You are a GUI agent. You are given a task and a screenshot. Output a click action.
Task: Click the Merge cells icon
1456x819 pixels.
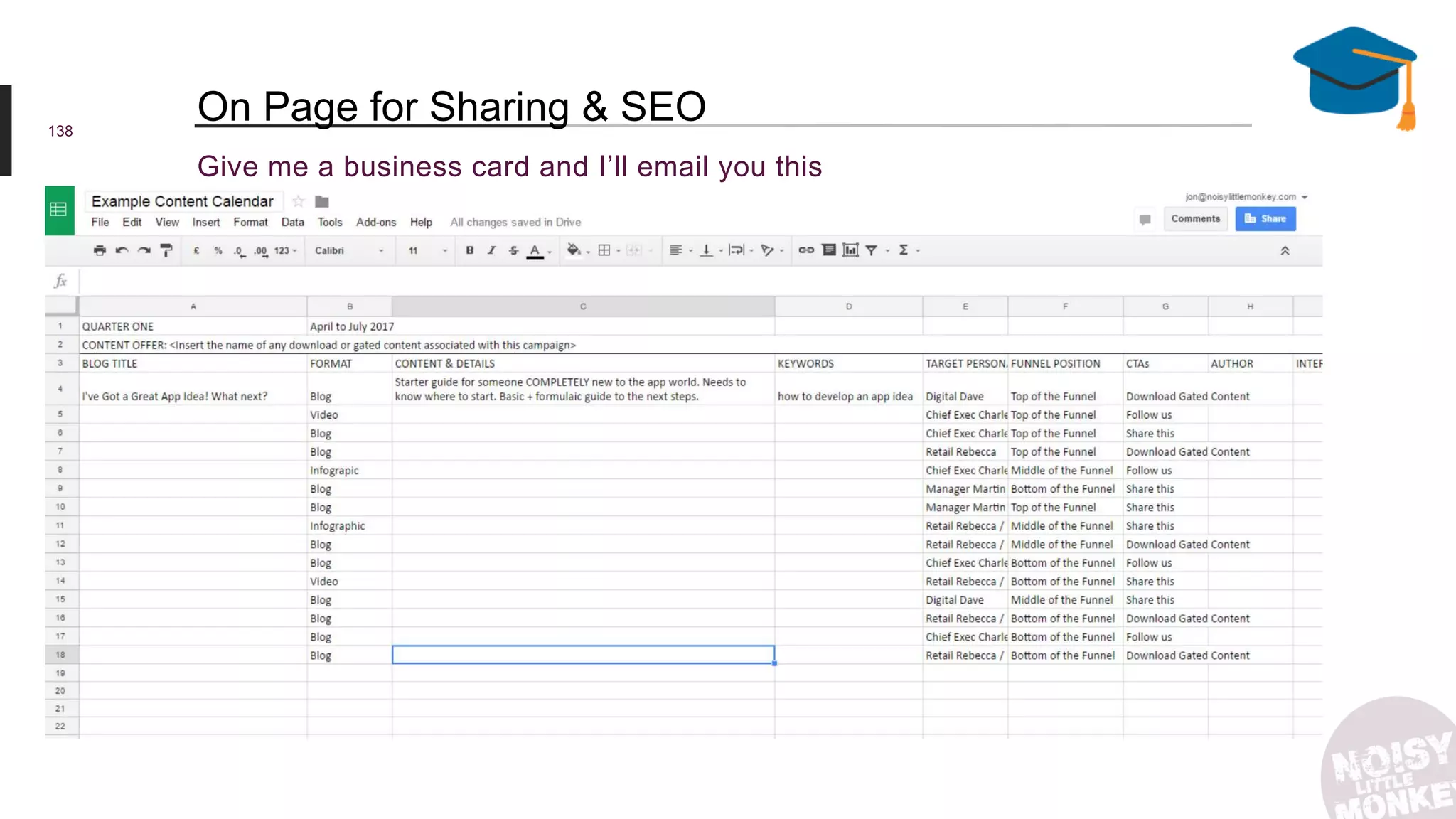[634, 250]
